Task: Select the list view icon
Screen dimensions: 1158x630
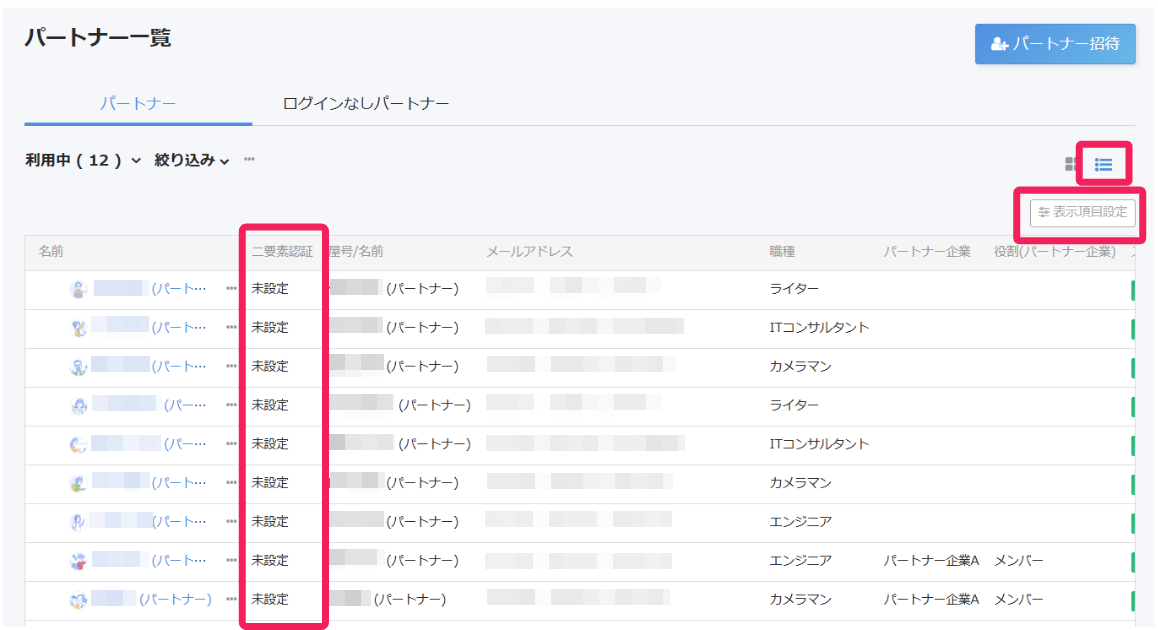Action: pos(1103,165)
